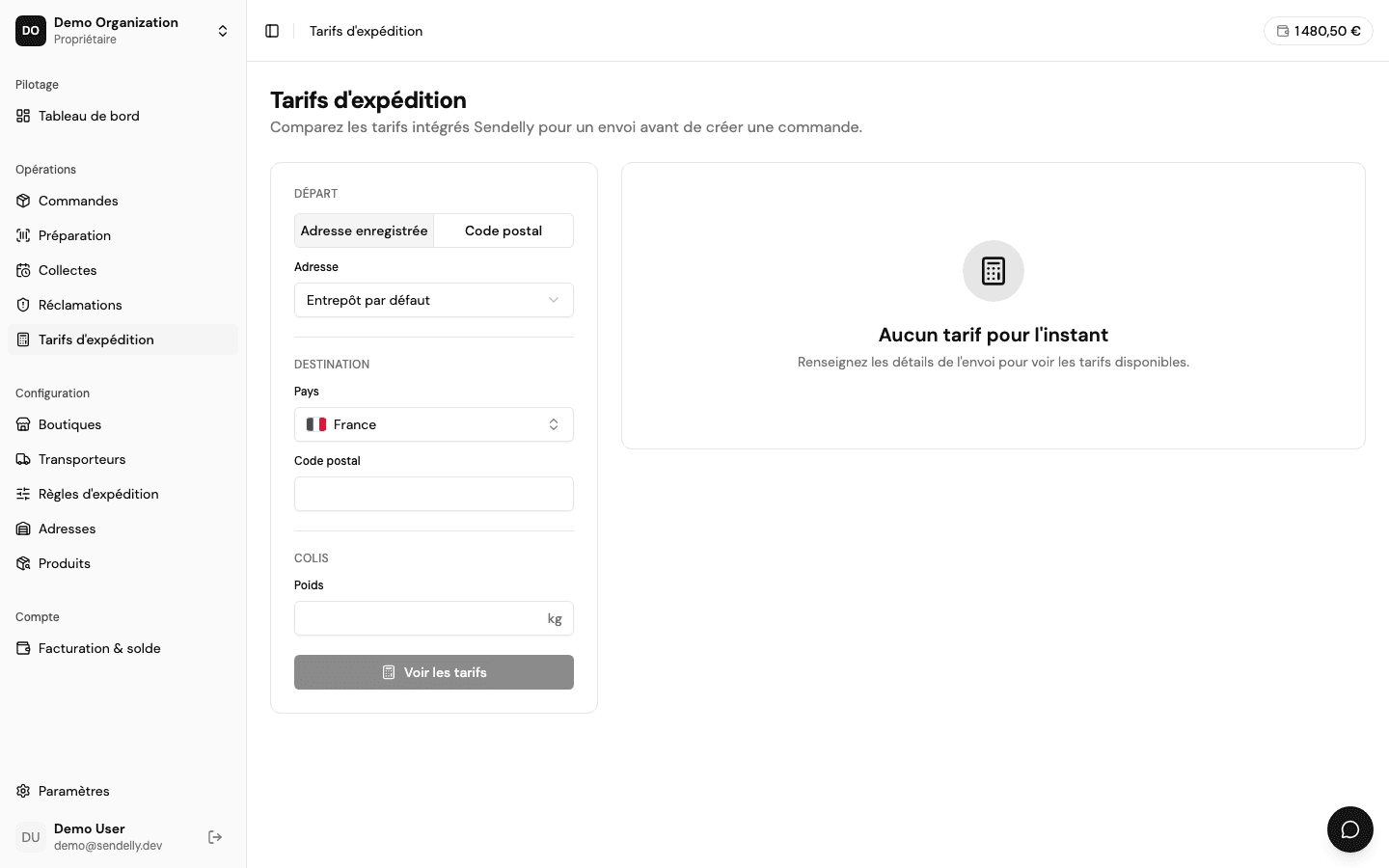This screenshot has width=1389, height=868.
Task: Select the Adresse enregistrée option
Action: pos(364,231)
